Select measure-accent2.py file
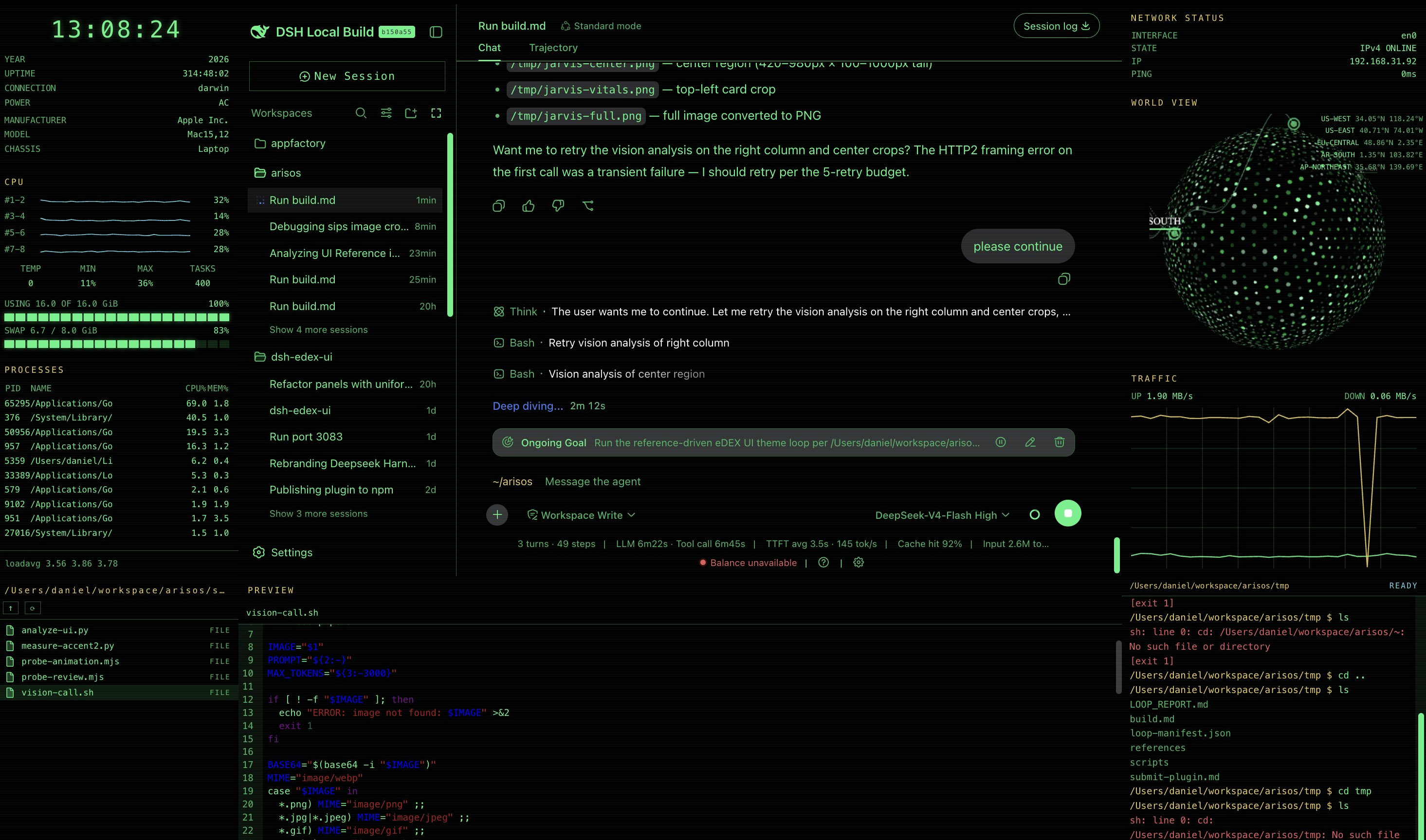1426x840 pixels. click(x=118, y=646)
